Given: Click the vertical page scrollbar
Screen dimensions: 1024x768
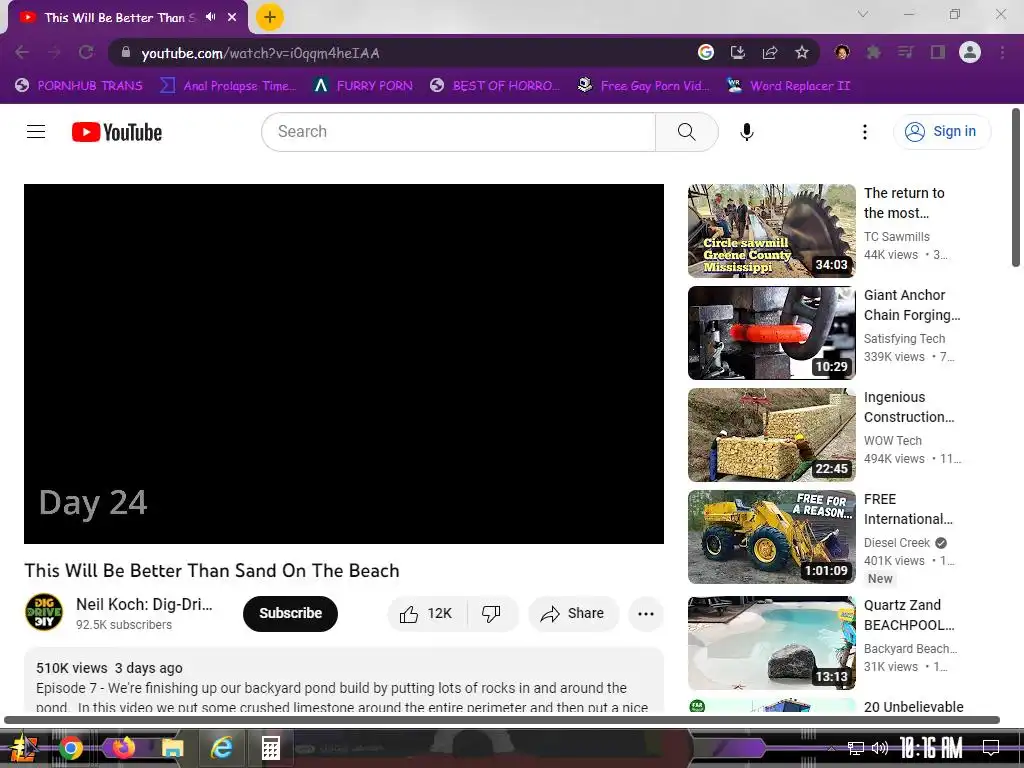Looking at the screenshot, I should [x=1016, y=187].
